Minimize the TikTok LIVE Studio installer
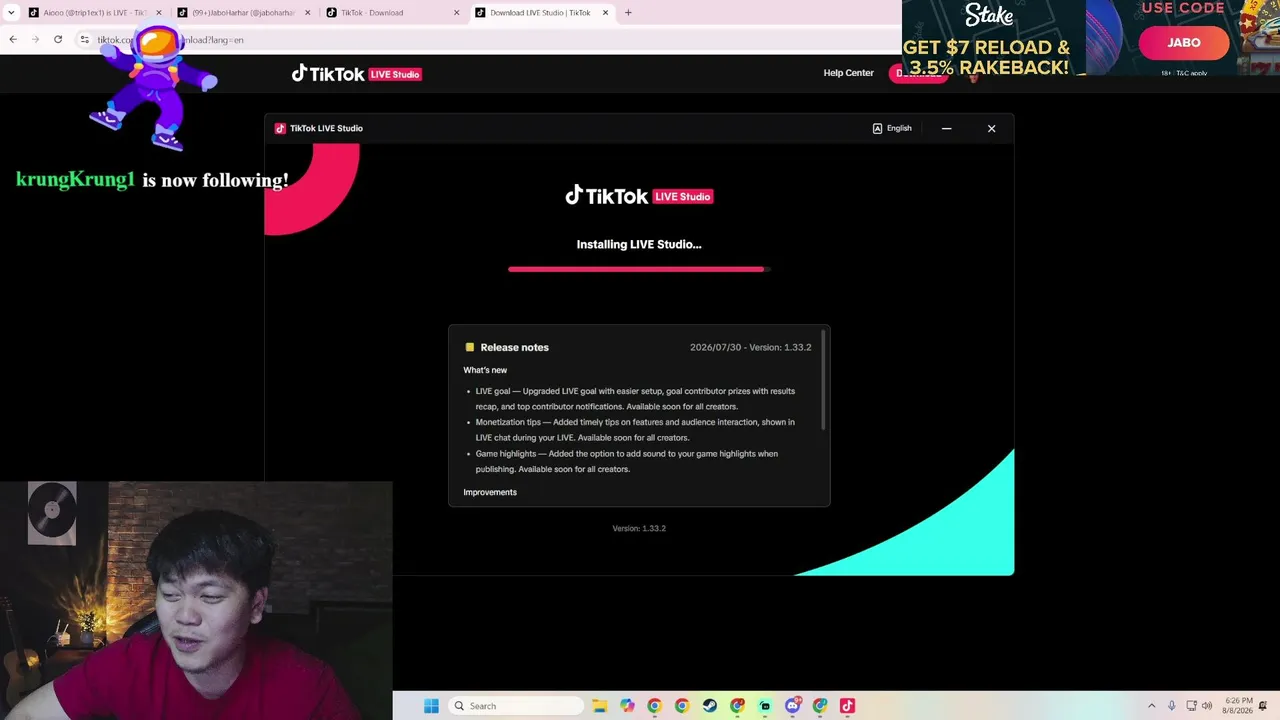Viewport: 1280px width, 720px height. tap(946, 128)
